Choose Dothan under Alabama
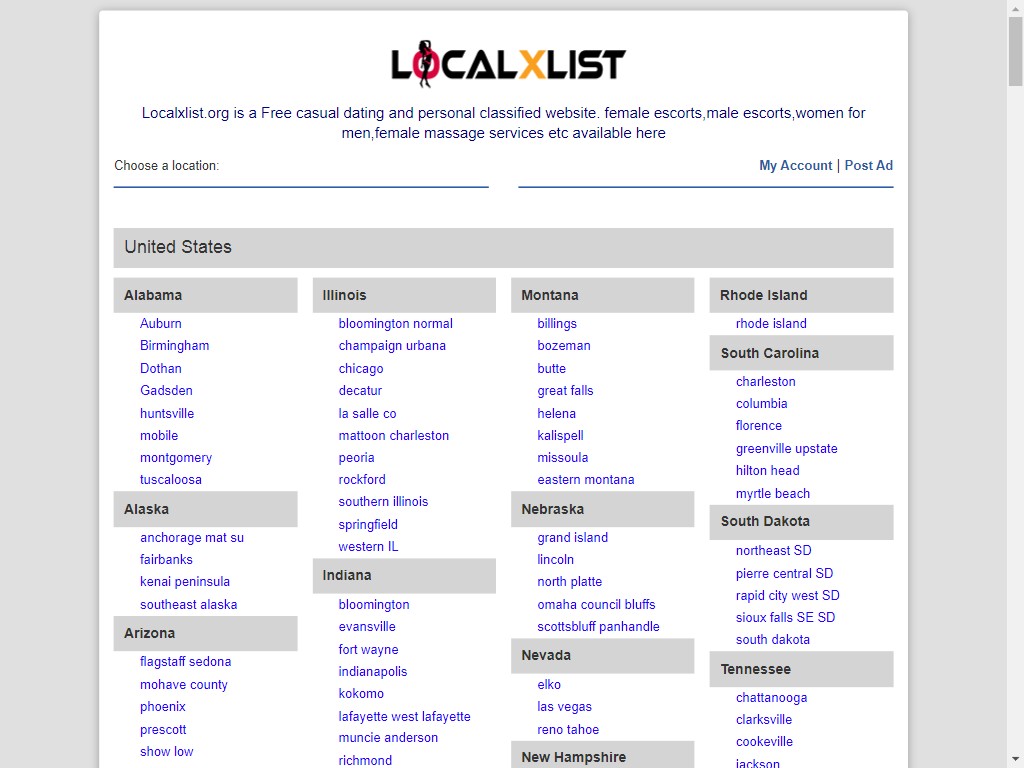 coord(161,368)
